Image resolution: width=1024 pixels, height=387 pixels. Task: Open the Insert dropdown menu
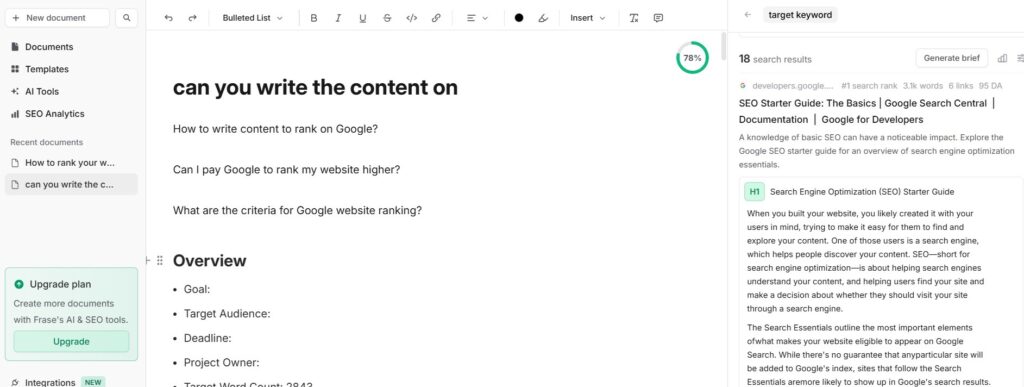[588, 18]
